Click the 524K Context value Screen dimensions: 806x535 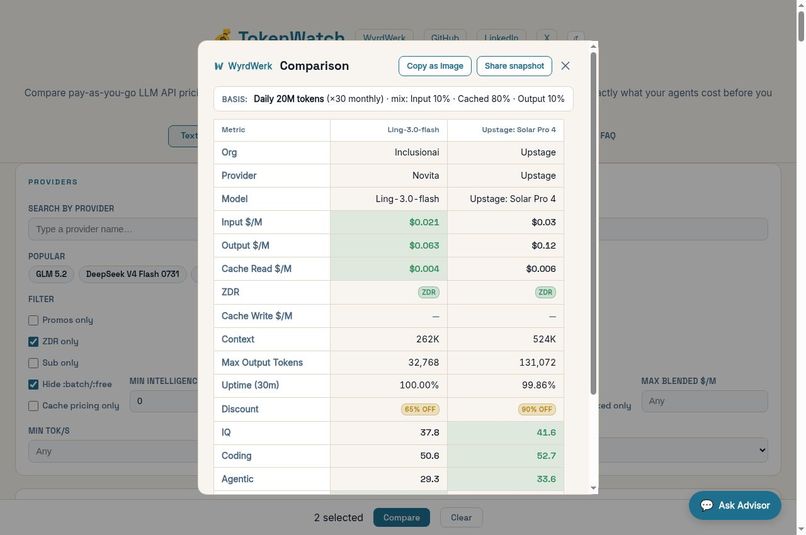click(x=544, y=339)
